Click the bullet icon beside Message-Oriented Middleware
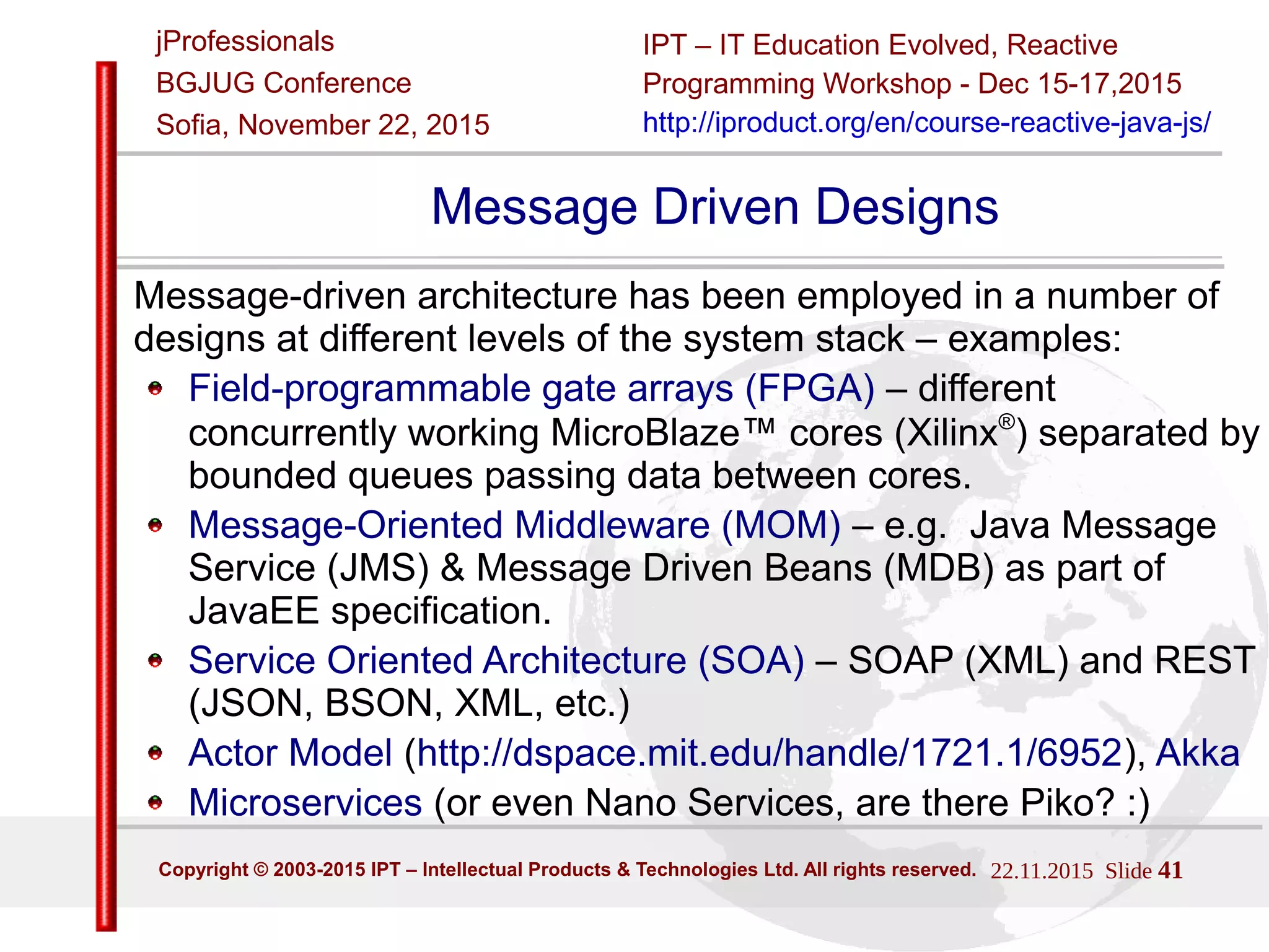Screen dimensions: 1269x952 155,525
